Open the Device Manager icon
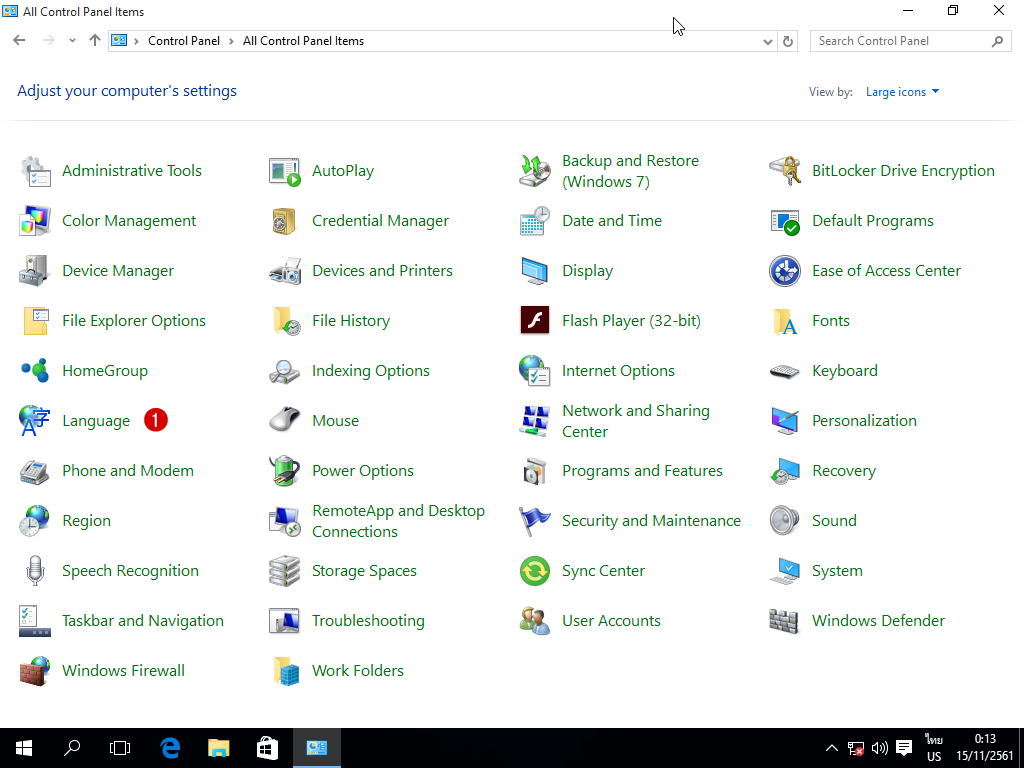Screen dimensions: 1024x768 pos(35,271)
